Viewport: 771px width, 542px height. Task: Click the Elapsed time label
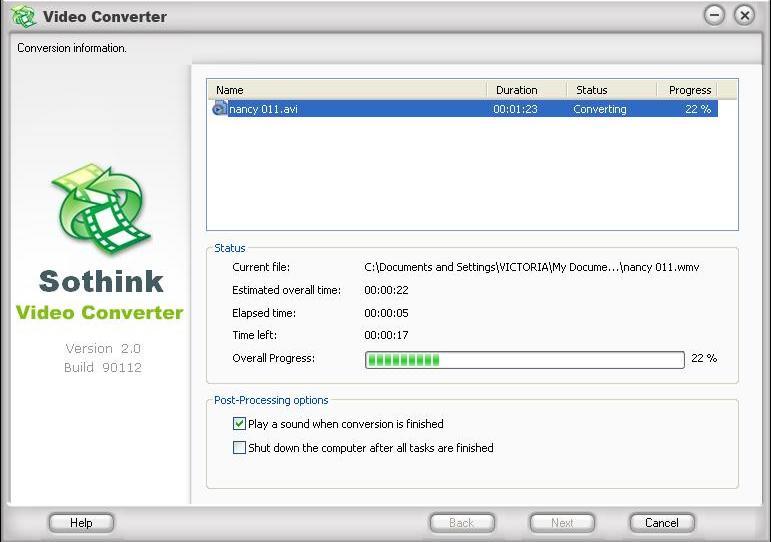point(264,313)
